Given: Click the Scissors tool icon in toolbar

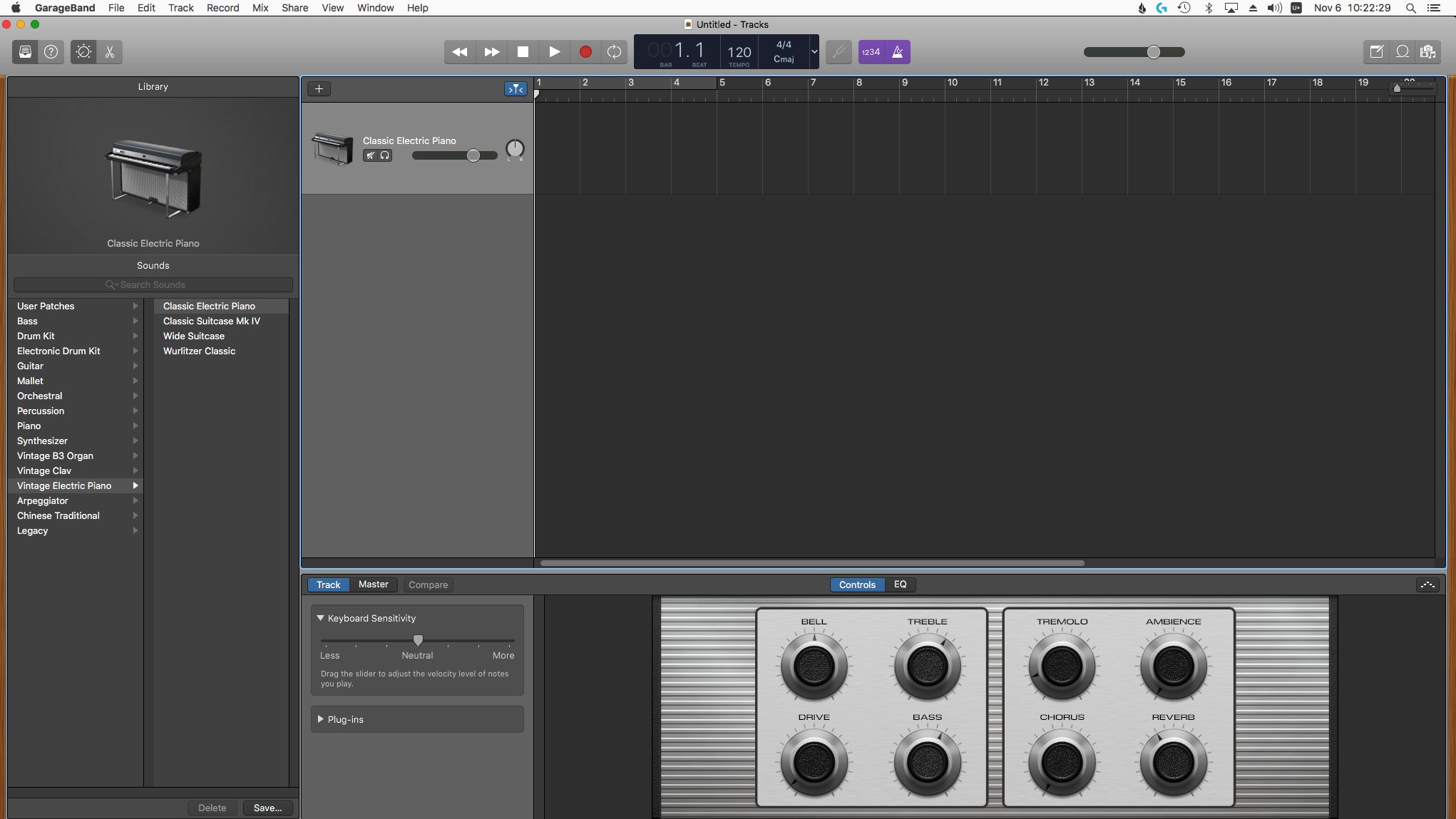Looking at the screenshot, I should click(110, 52).
